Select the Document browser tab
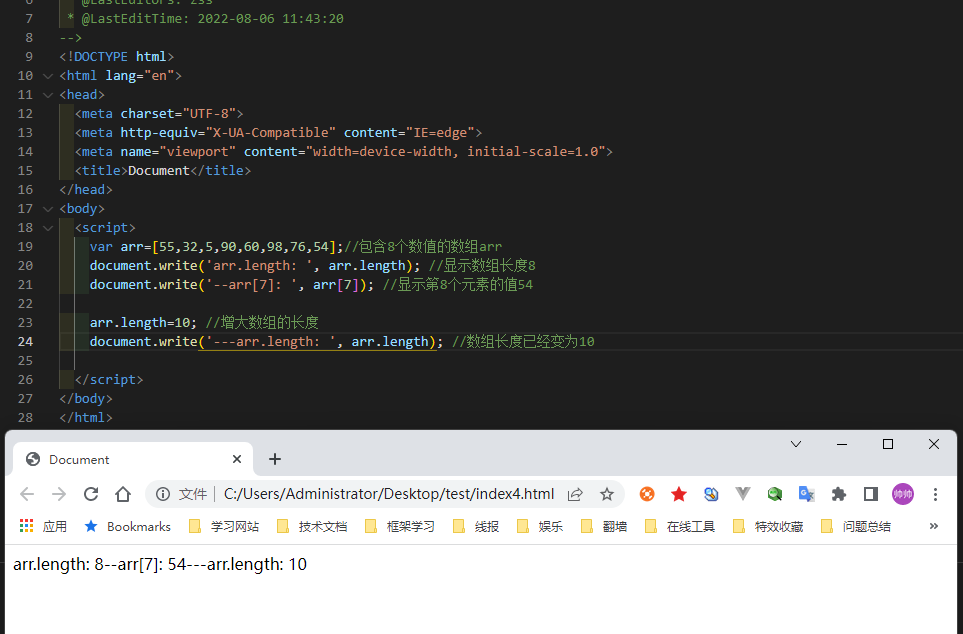This screenshot has height=634, width=963. click(132, 460)
